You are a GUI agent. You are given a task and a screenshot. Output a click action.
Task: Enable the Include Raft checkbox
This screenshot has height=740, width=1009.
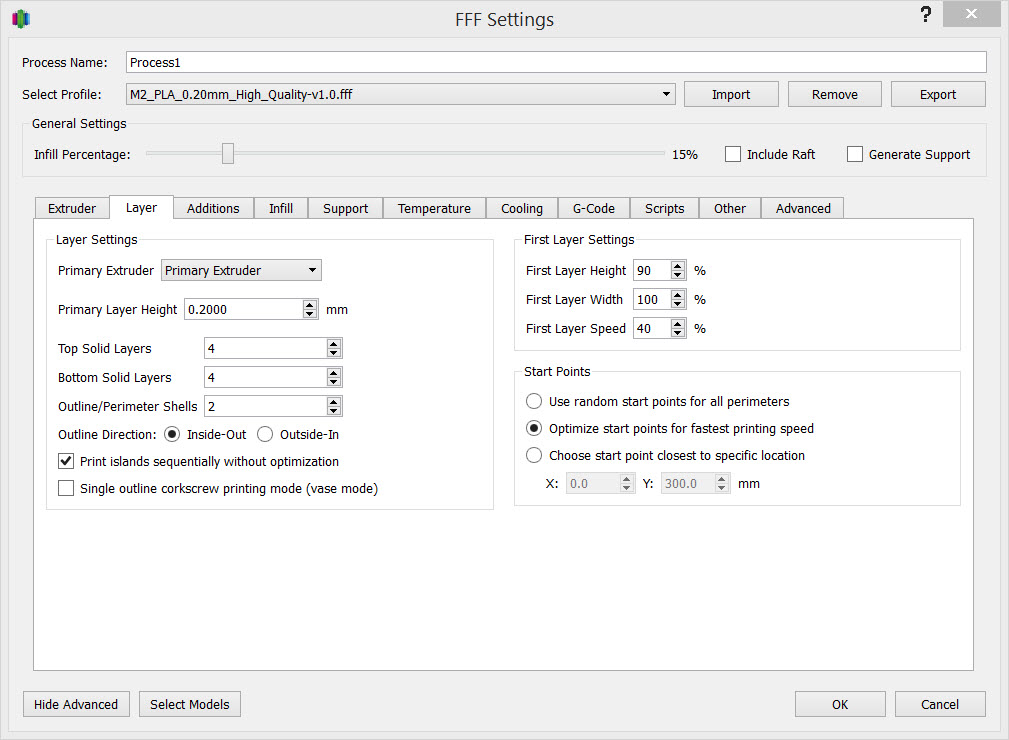tap(733, 154)
